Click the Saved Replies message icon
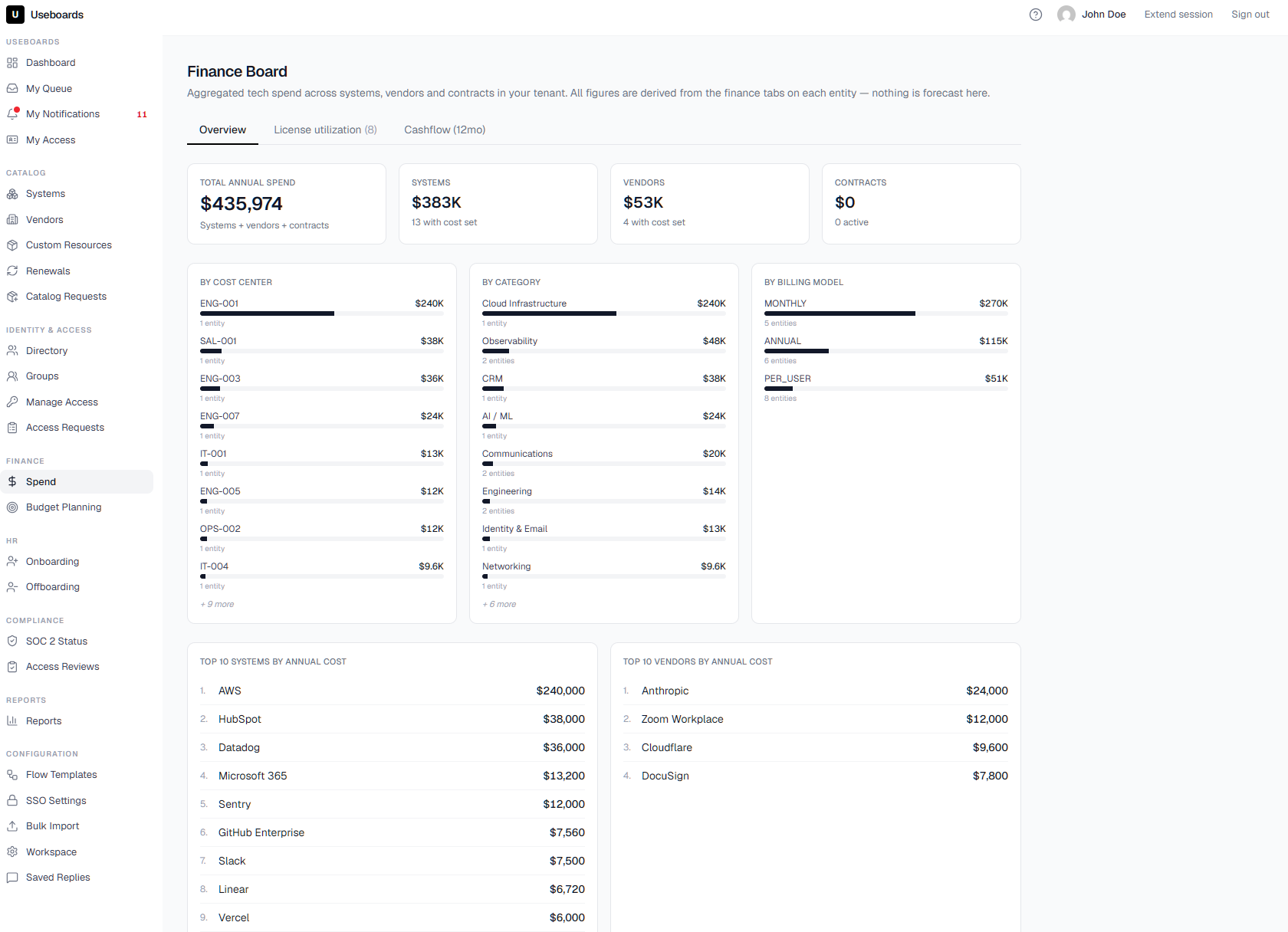The height and width of the screenshot is (932, 1288). [12, 878]
